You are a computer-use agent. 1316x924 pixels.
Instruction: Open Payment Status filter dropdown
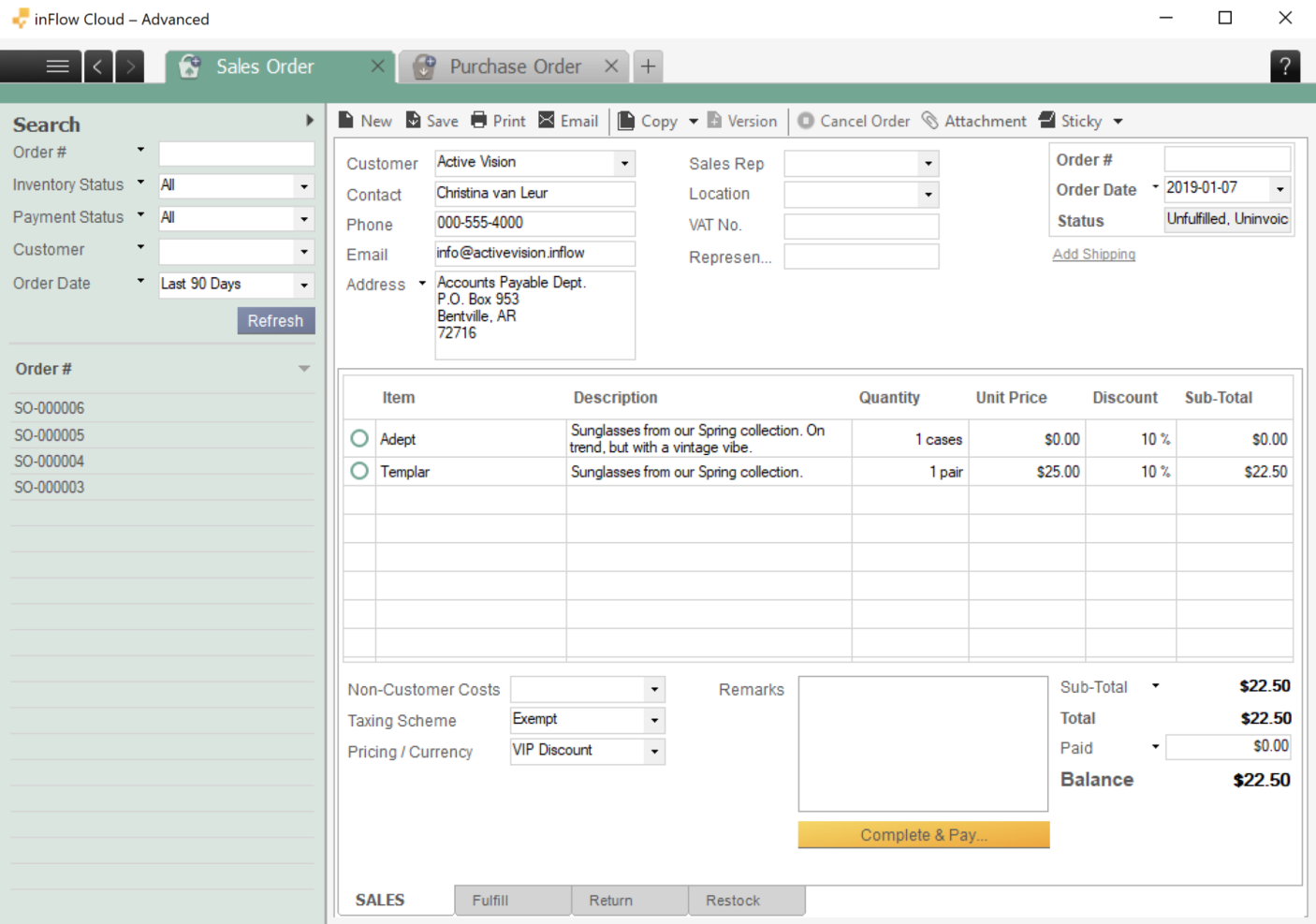[304, 219]
